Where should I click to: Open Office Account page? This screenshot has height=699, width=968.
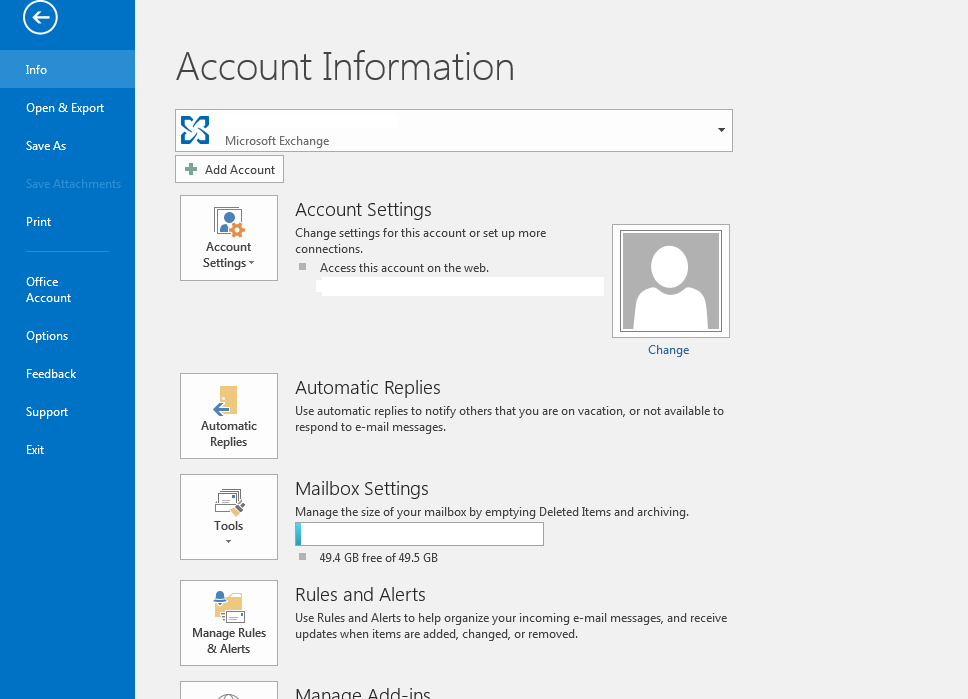point(48,290)
